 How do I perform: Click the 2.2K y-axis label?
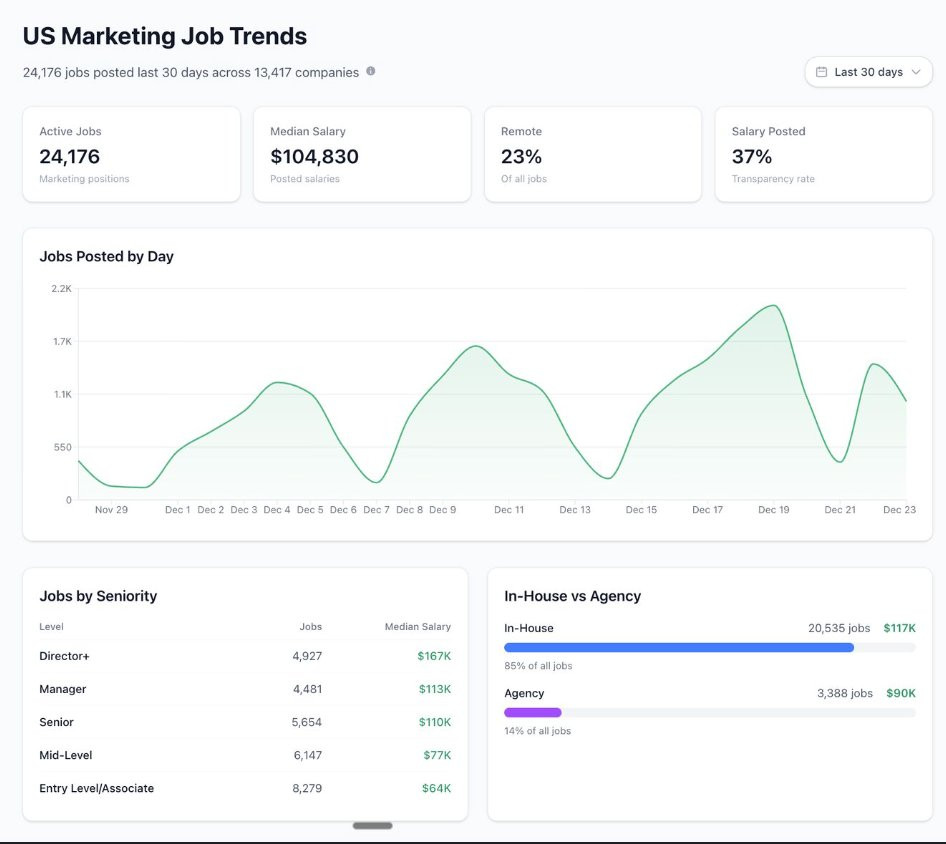62,289
